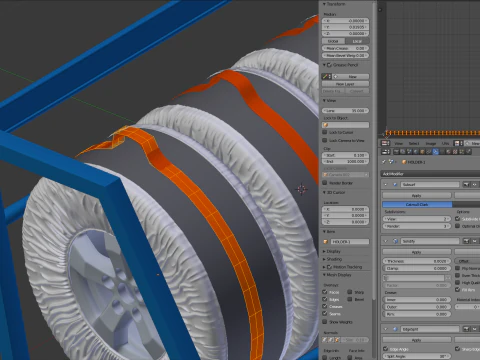The width and height of the screenshot is (480, 360).
Task: Enable vertex normals display icon
Action: (x=324, y=340)
